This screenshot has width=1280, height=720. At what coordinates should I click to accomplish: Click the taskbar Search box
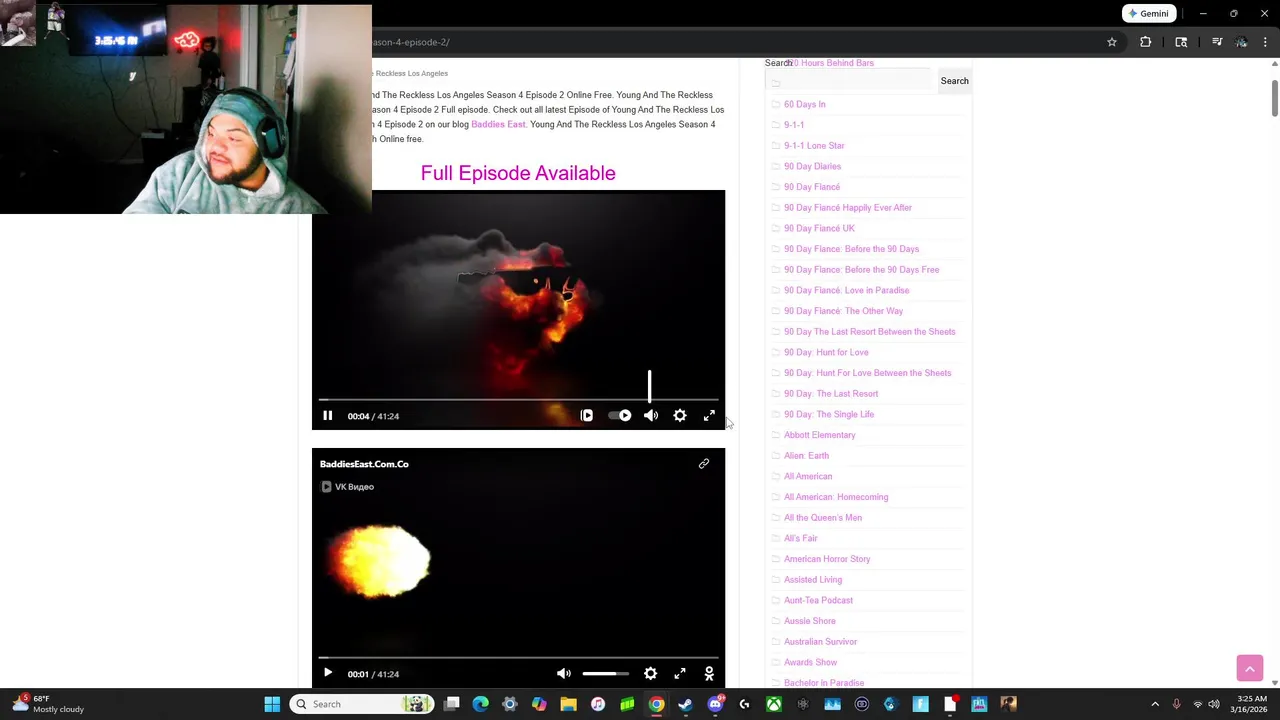[x=363, y=704]
